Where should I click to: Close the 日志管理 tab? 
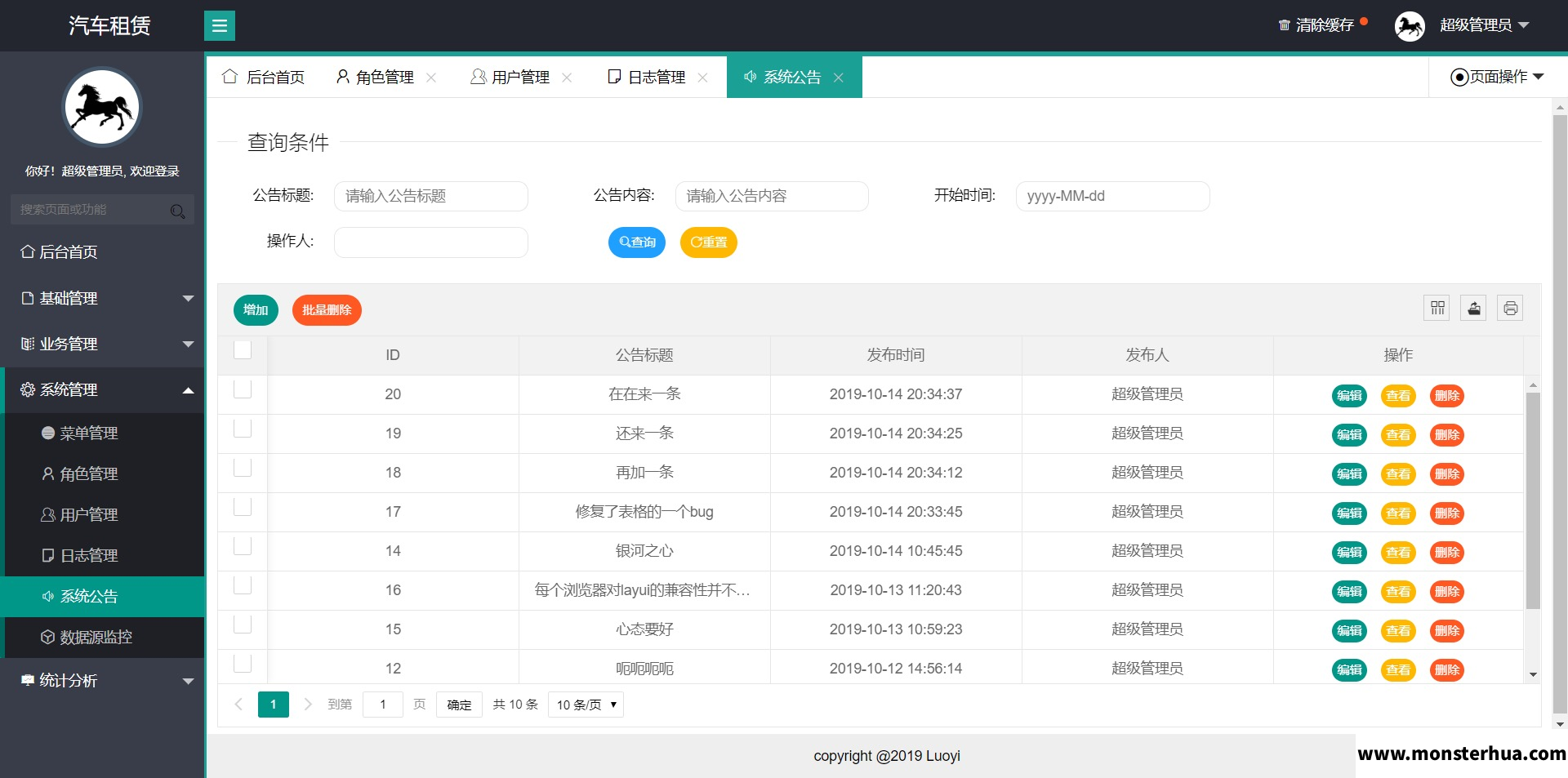[702, 78]
